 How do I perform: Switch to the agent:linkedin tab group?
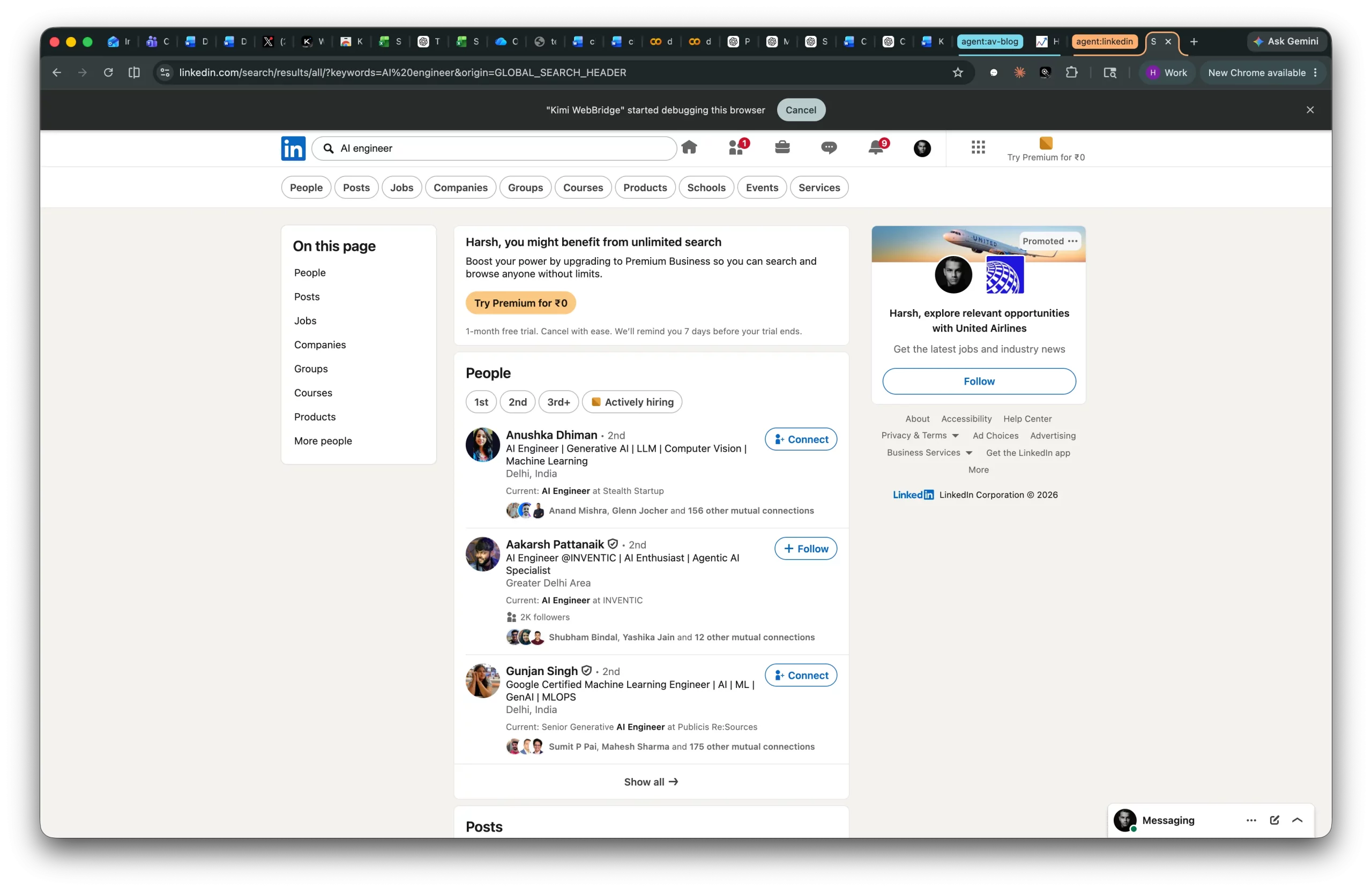click(x=1104, y=41)
